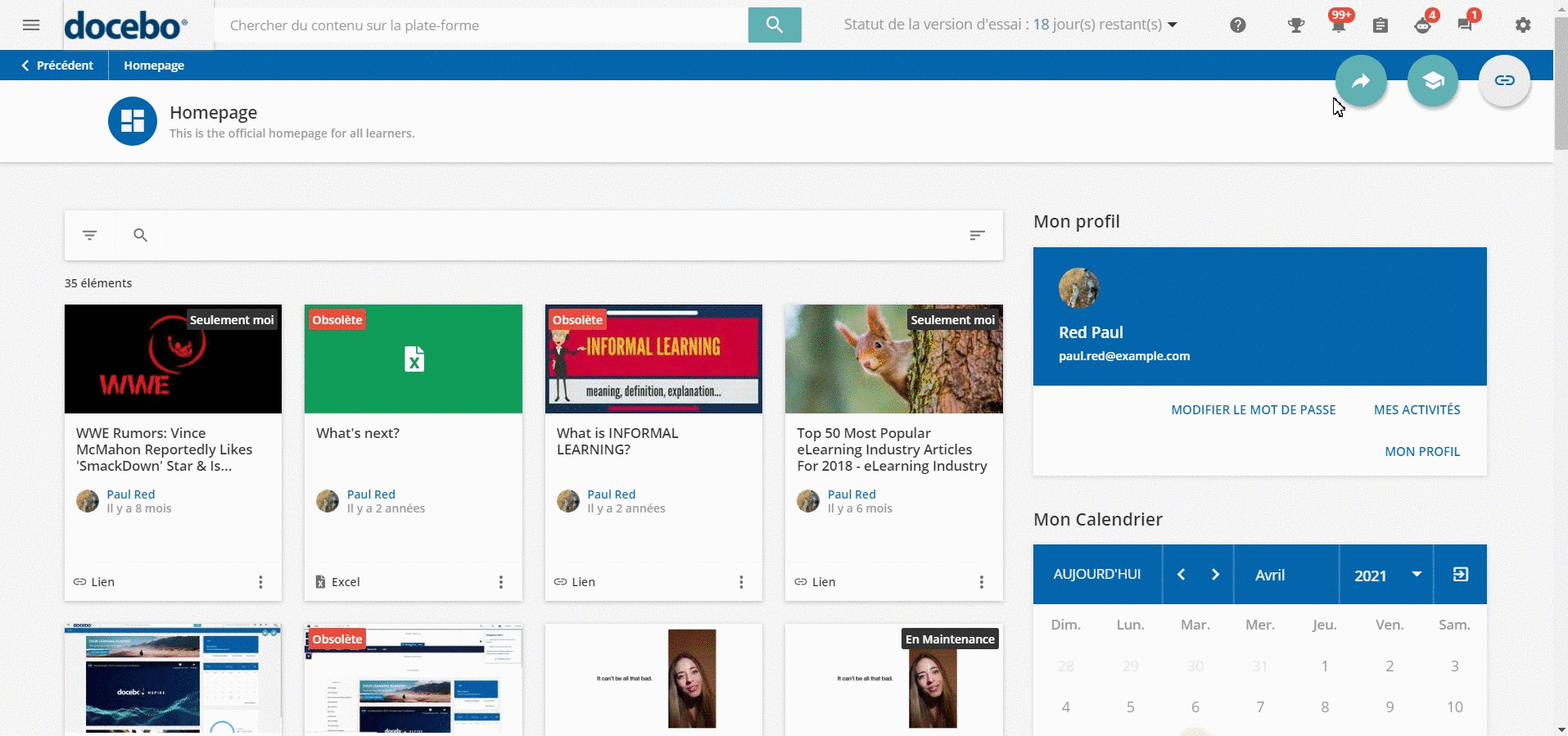This screenshot has height=736, width=1568.
Task: Open the WWE Rumors card thumbnail
Action: pyautogui.click(x=173, y=359)
